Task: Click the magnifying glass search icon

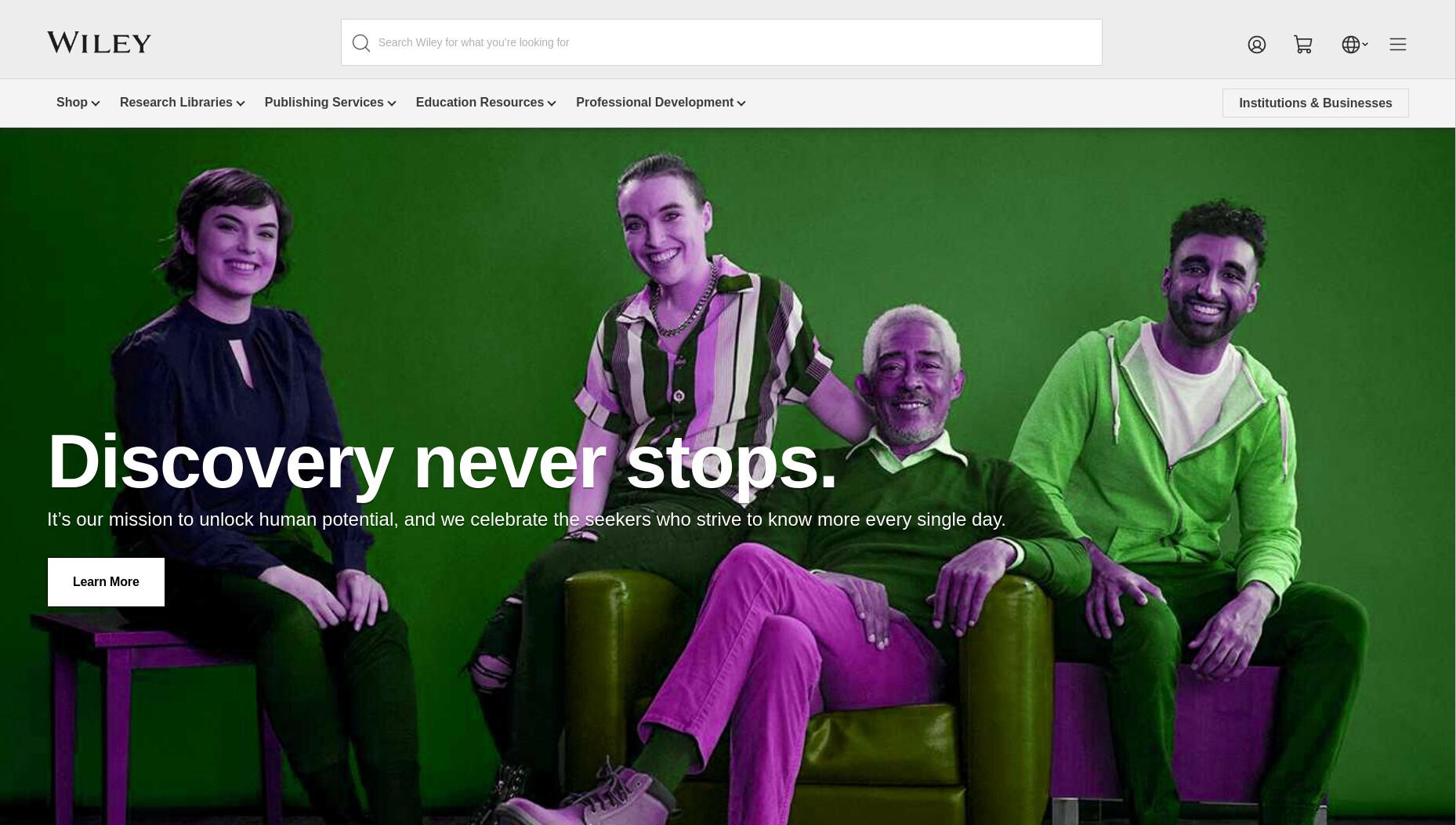Action: coord(360,43)
